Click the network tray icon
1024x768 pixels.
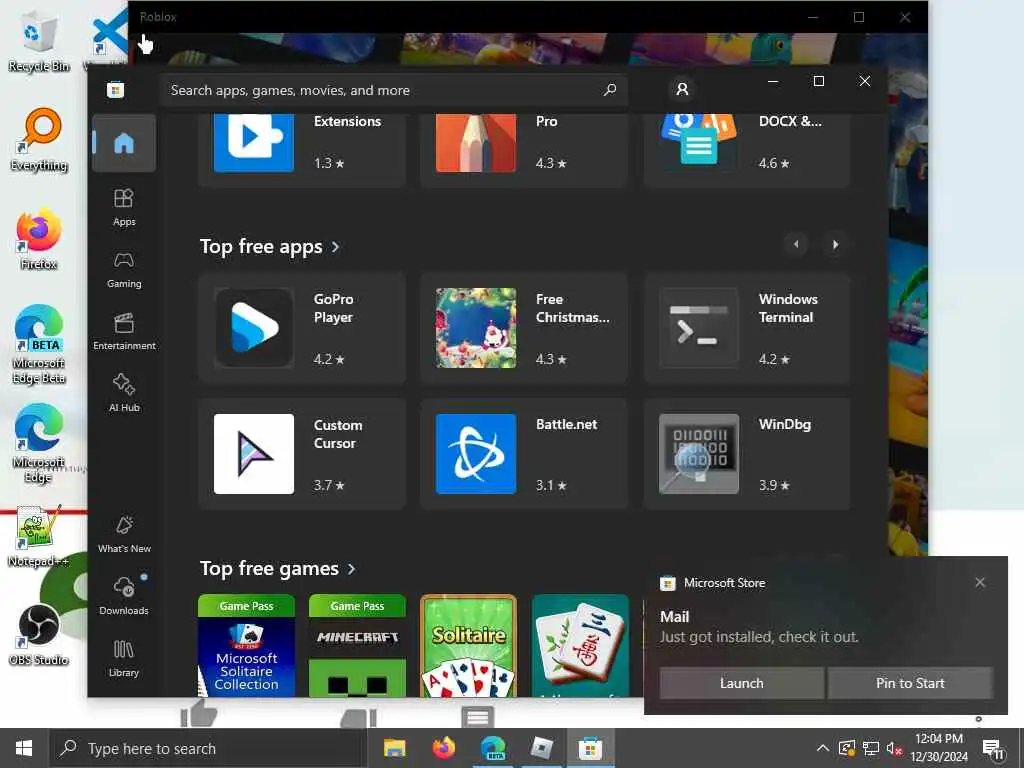coord(871,748)
